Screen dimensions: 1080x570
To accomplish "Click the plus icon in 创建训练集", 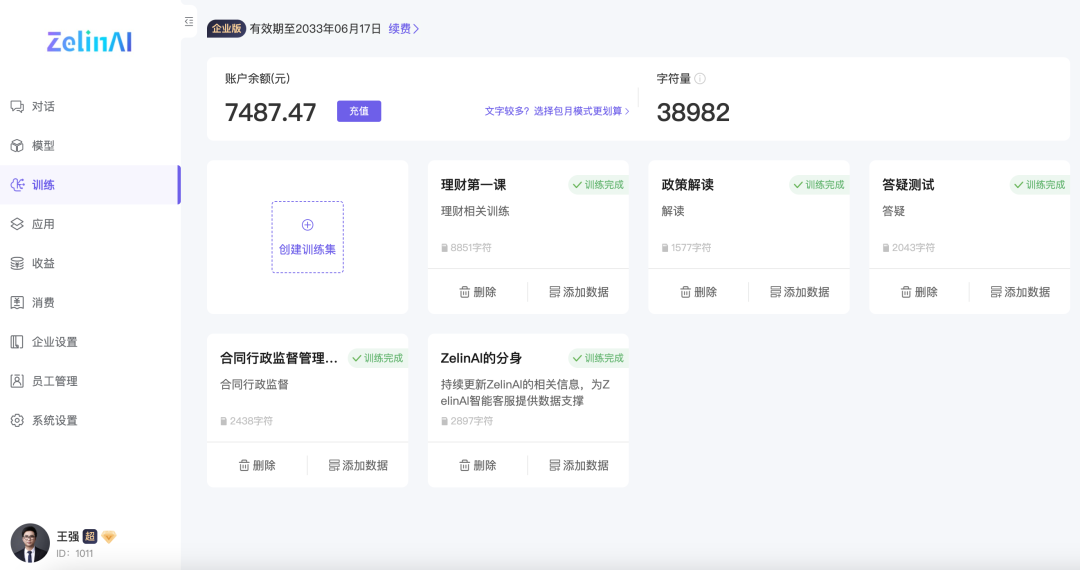I will (307, 225).
